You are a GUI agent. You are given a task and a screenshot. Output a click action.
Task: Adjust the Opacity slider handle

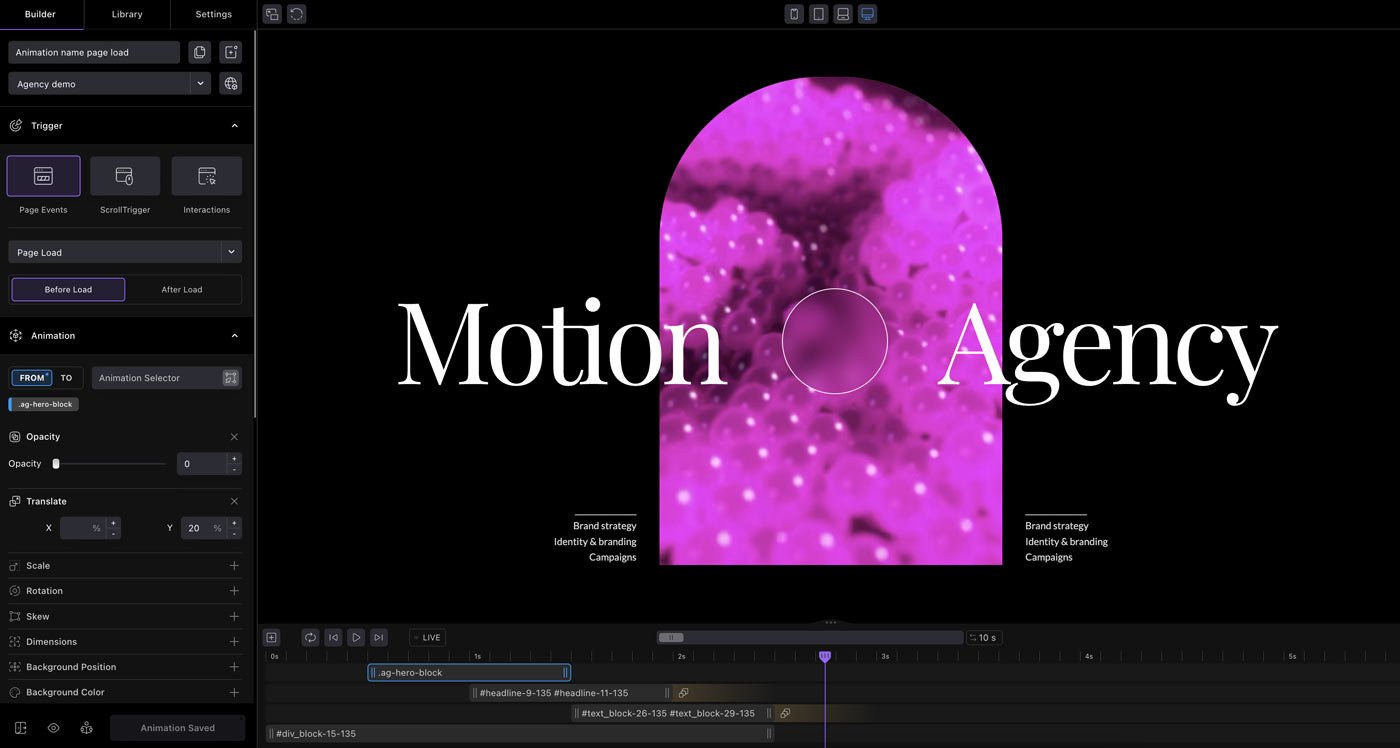pyautogui.click(x=56, y=464)
